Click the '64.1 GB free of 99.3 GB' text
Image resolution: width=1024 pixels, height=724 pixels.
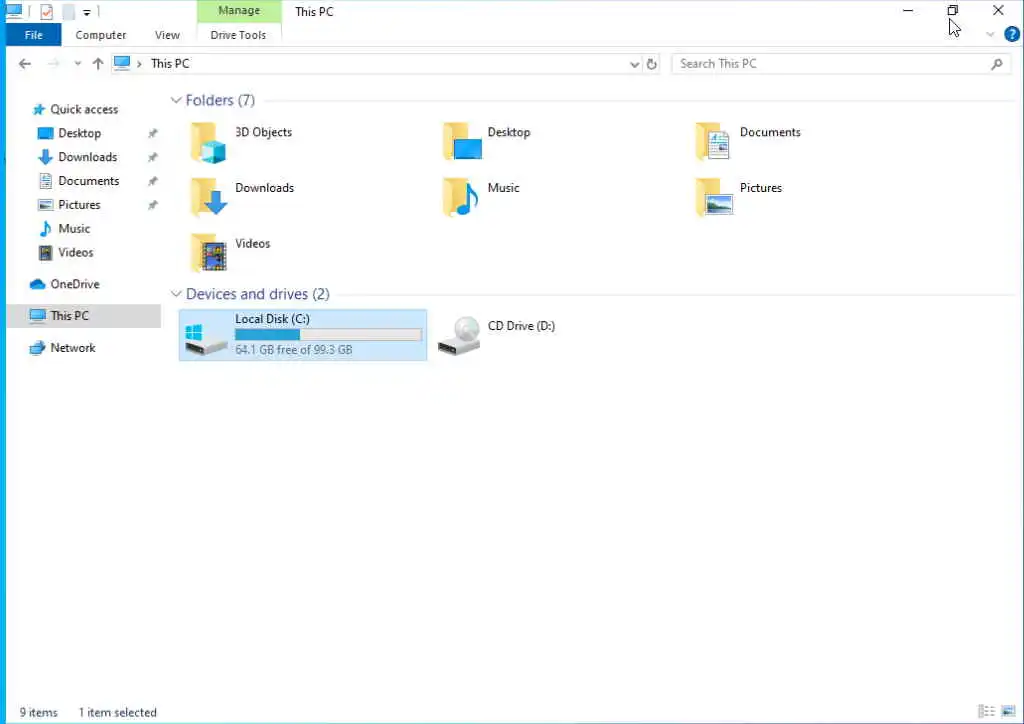[294, 350]
